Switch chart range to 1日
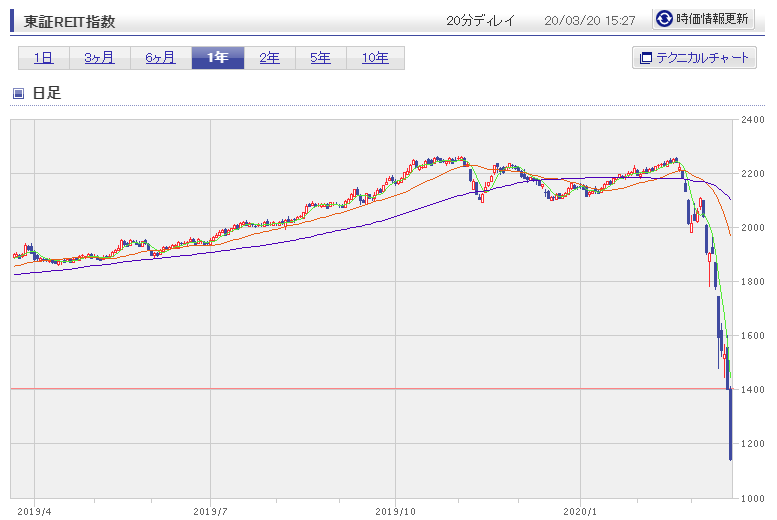This screenshot has height=520, width=777. [44, 58]
